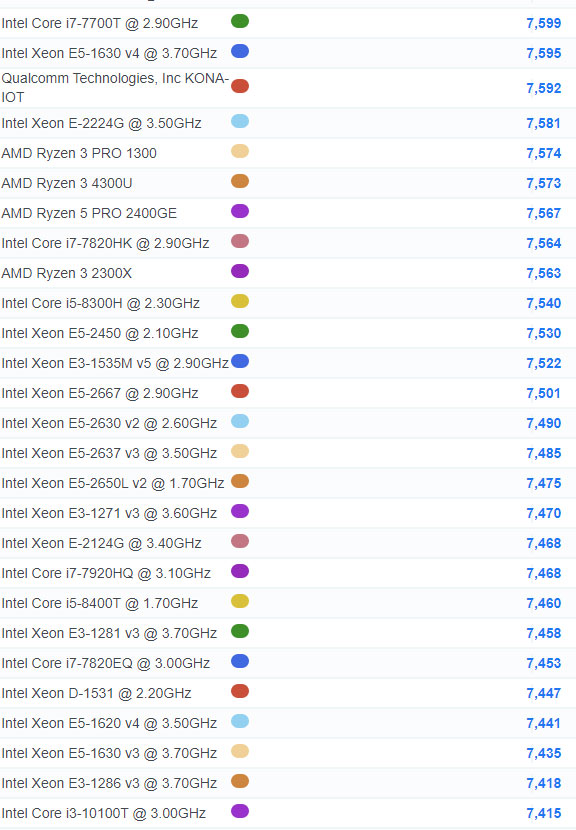Click the 7,592 score value

click(x=544, y=88)
